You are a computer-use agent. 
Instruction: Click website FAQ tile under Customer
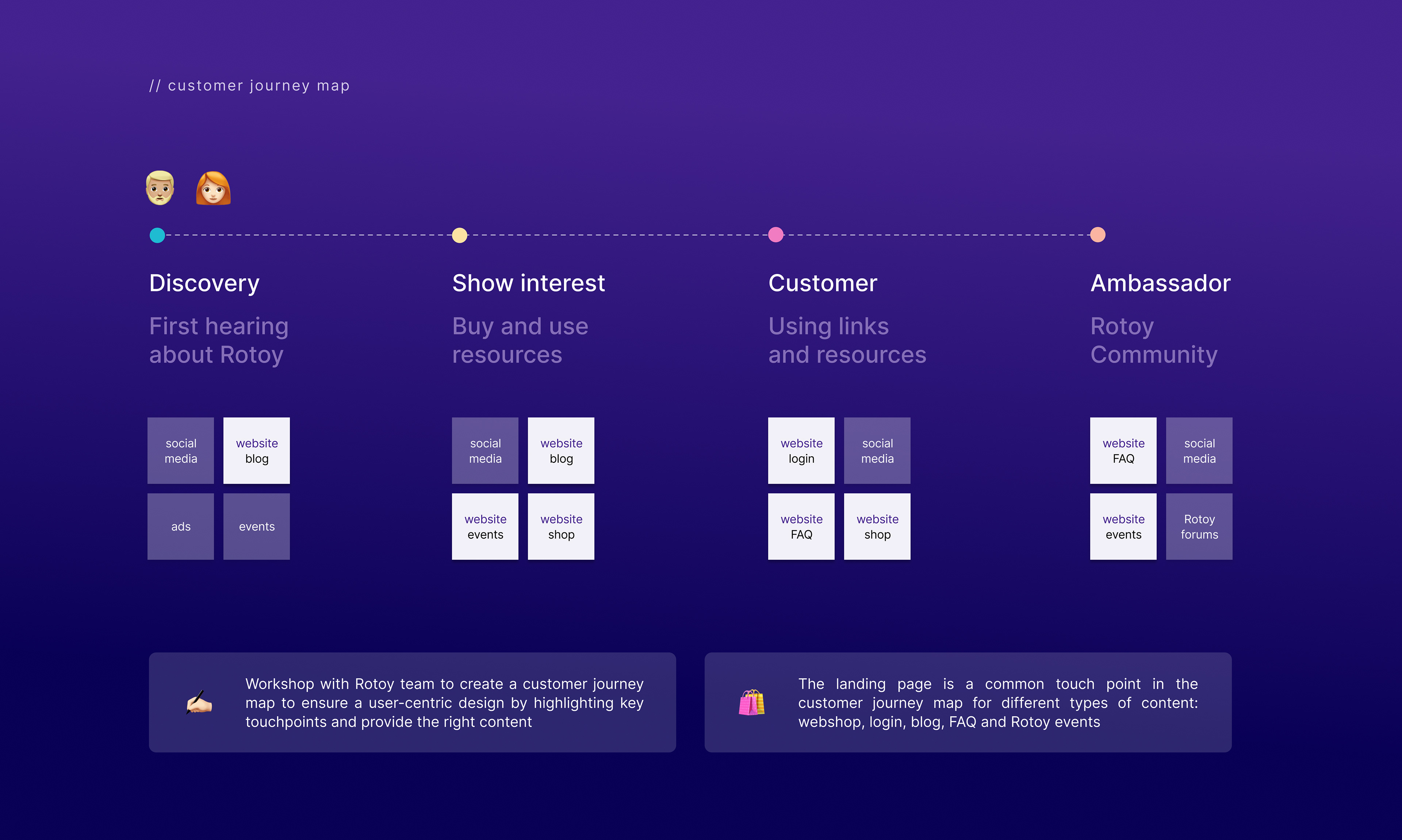(x=801, y=527)
